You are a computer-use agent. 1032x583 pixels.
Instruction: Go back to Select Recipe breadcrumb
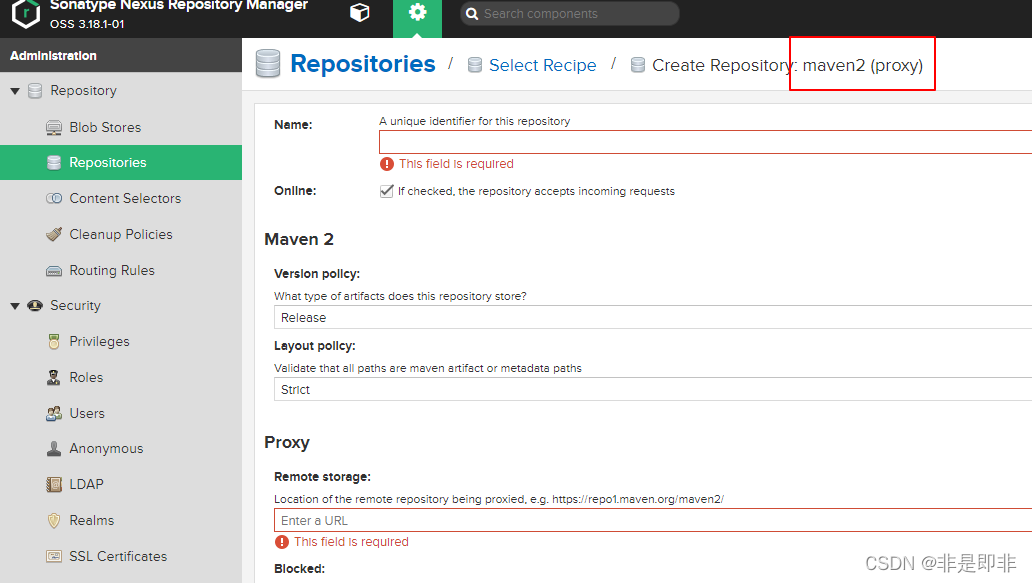[542, 65]
